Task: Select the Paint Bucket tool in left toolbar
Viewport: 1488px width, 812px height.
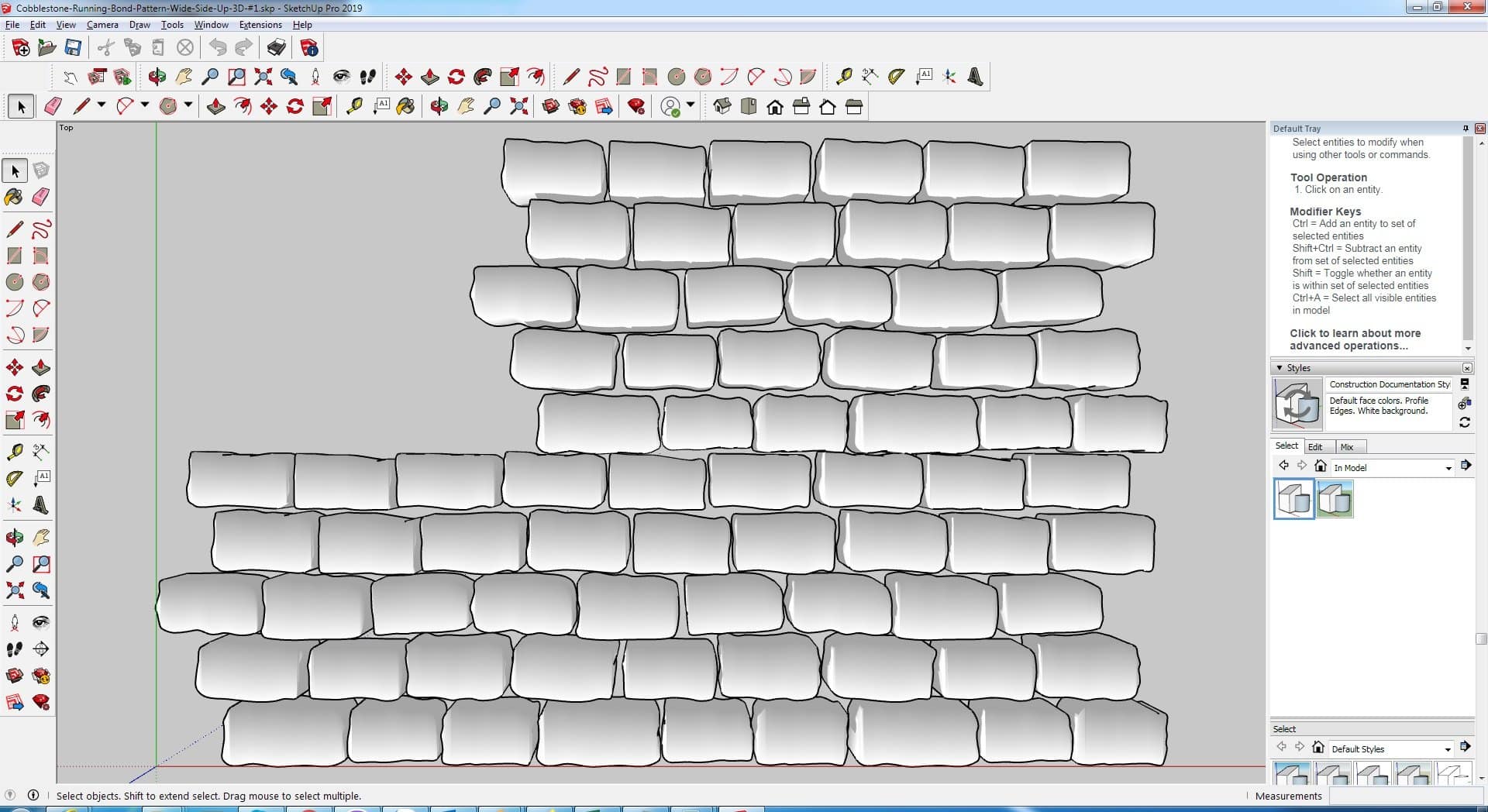Action: 14,197
